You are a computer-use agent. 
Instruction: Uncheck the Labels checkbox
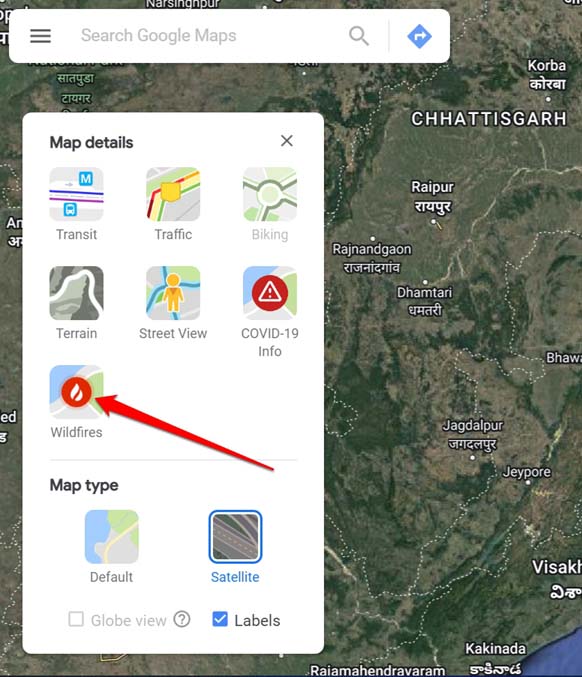pyautogui.click(x=220, y=619)
